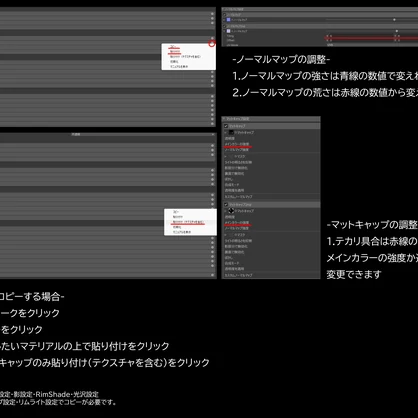
Task: Click the first メインカラーの強度 property
Action: 237,144
